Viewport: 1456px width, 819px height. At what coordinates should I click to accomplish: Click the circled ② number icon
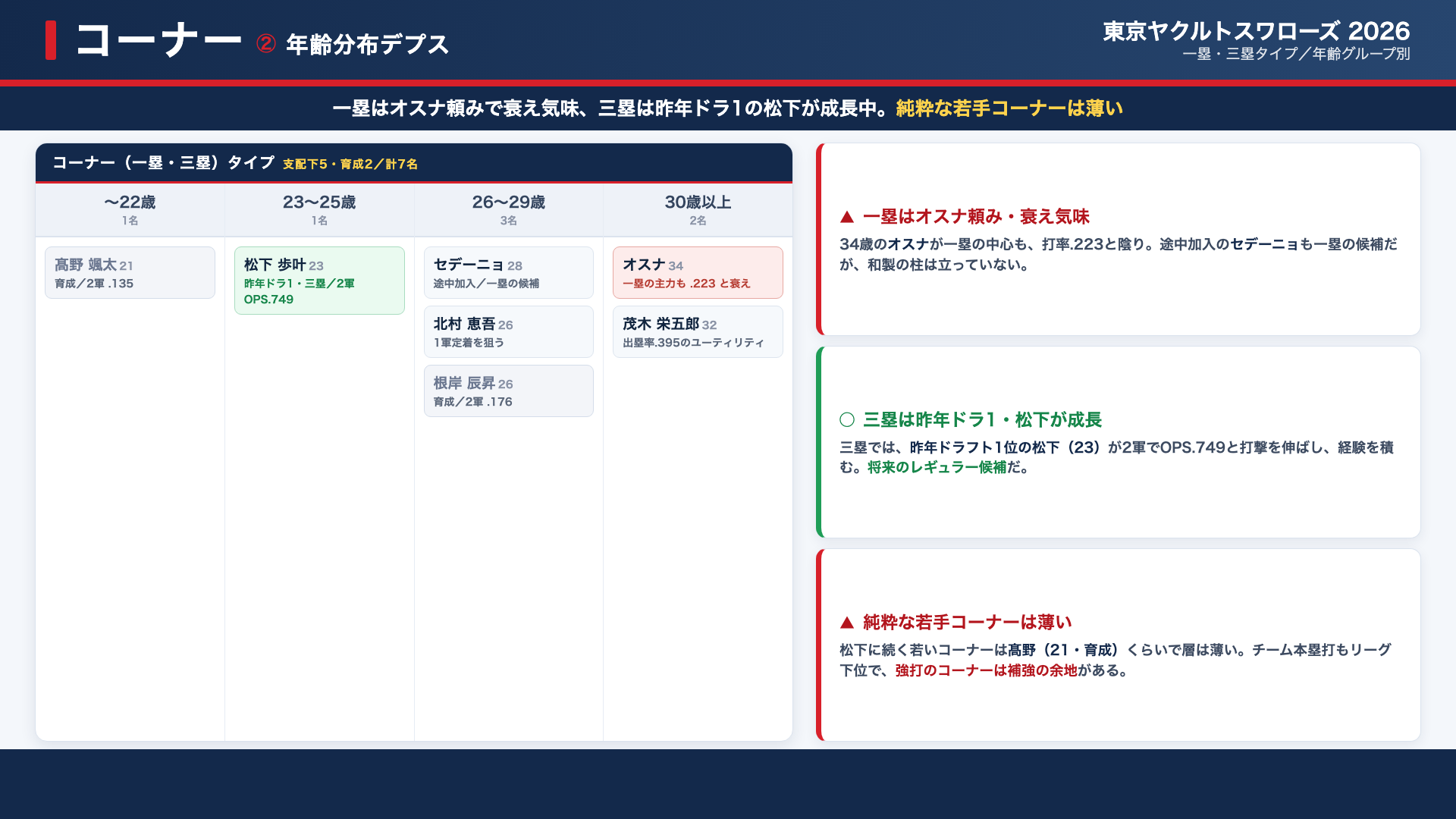pyautogui.click(x=265, y=44)
